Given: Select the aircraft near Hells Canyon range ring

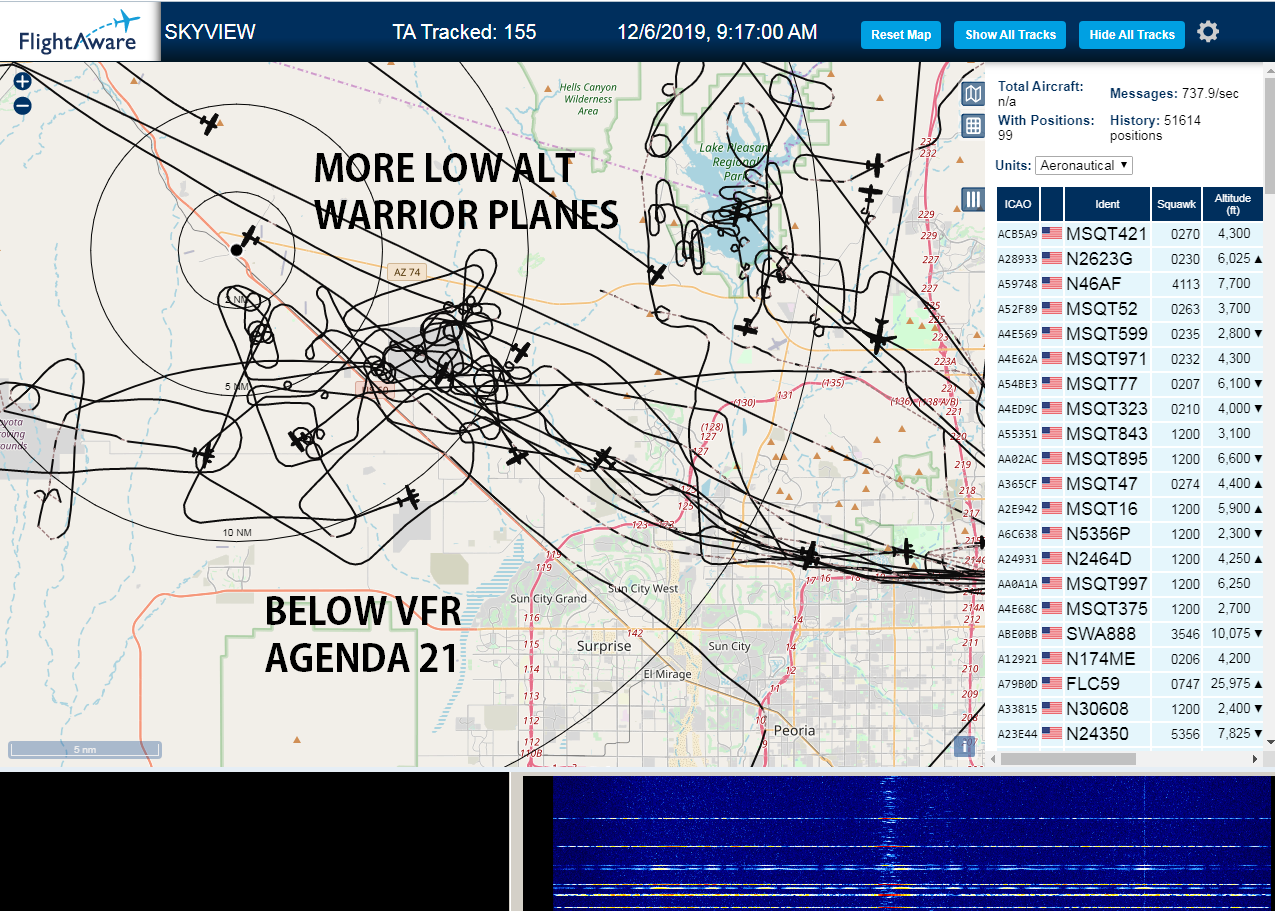Looking at the screenshot, I should pos(209,123).
